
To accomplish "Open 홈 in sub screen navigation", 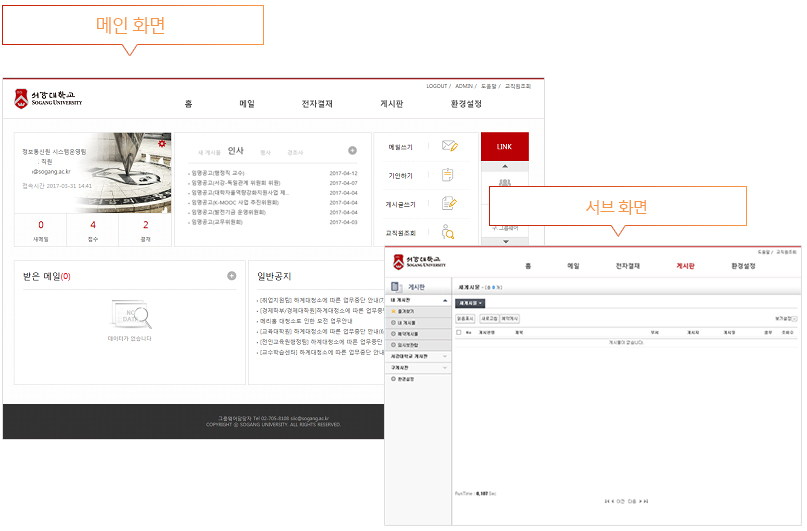I will 528,266.
